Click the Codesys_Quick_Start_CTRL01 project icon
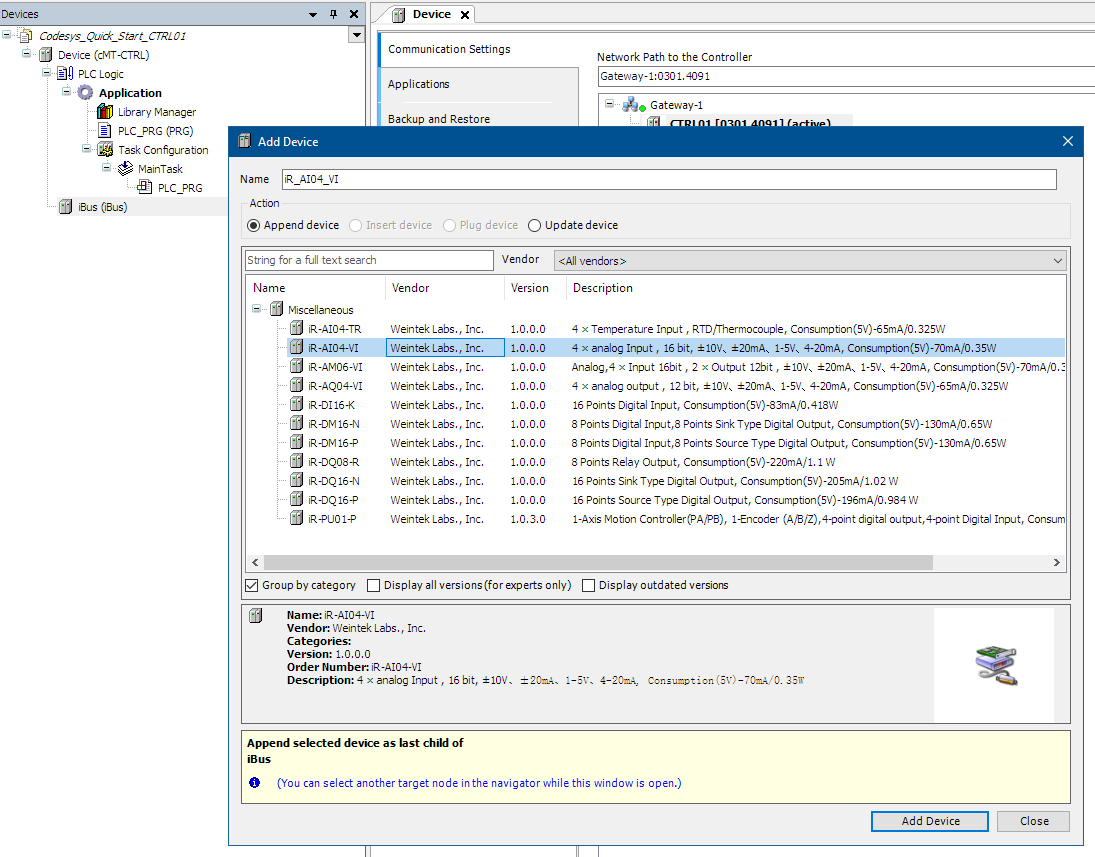1095x857 pixels. [26, 35]
